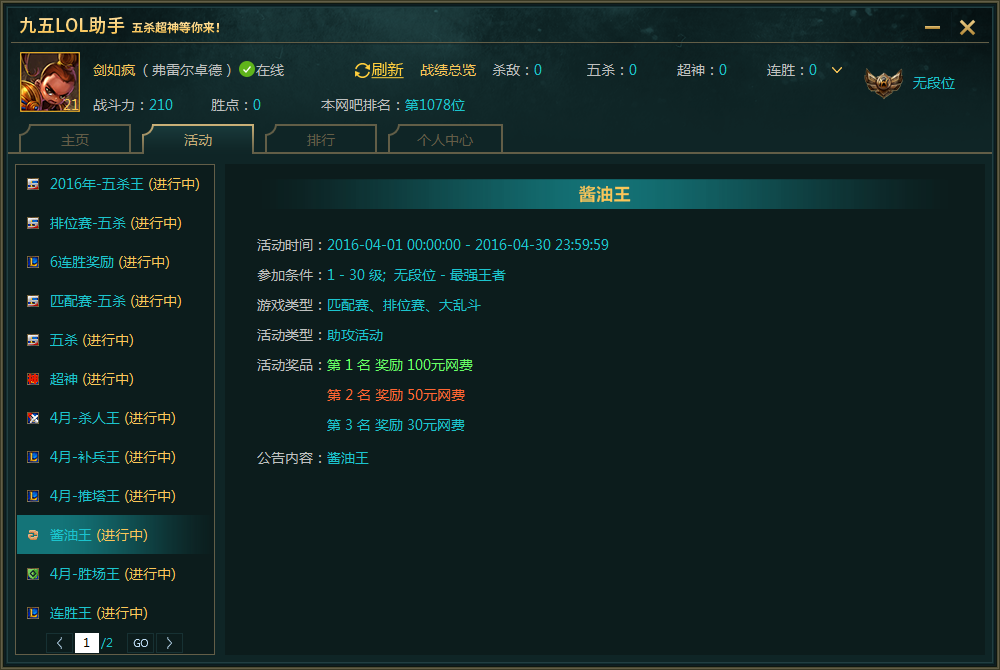
Task: Open 战绩总览 stats overview
Action: [448, 70]
